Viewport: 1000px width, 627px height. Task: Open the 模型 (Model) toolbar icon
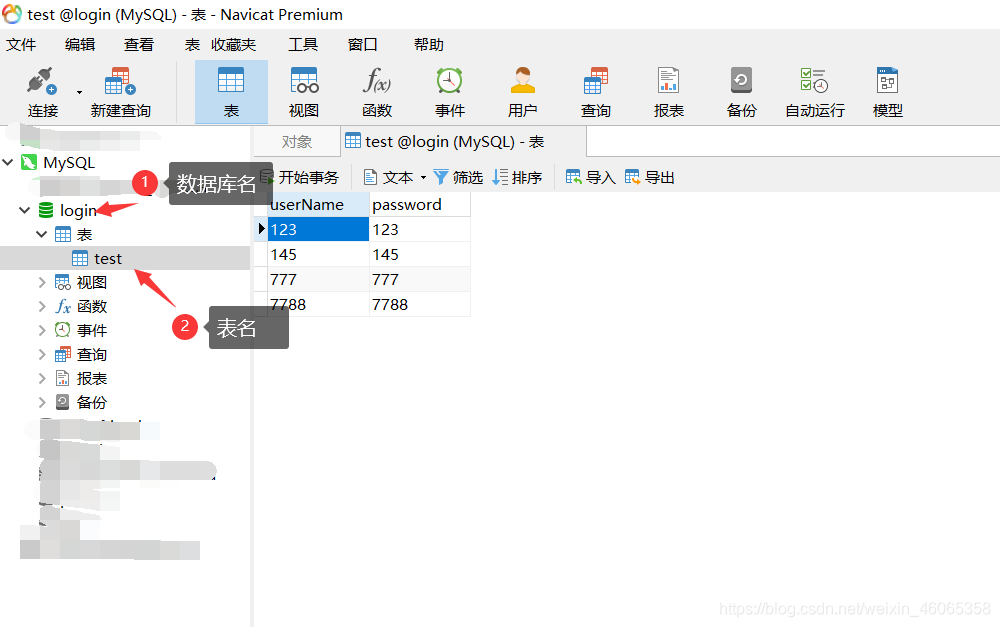click(887, 90)
